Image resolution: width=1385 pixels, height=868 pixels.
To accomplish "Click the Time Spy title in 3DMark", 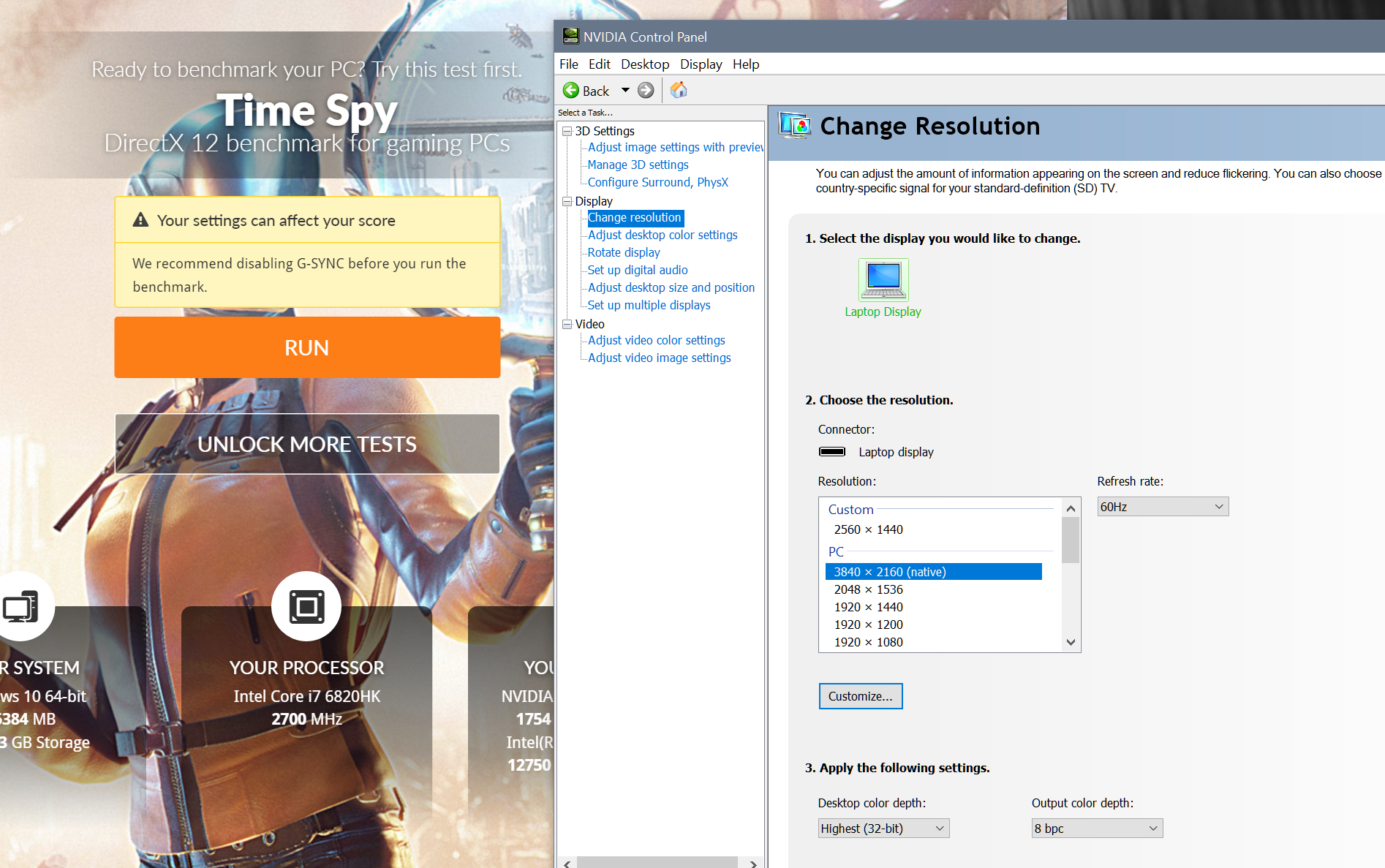I will pos(307,110).
